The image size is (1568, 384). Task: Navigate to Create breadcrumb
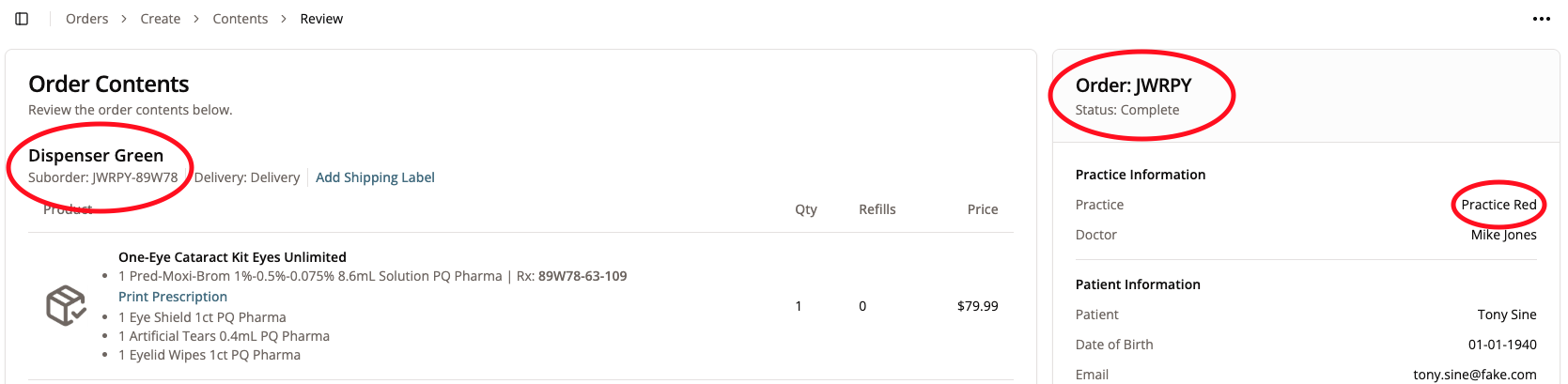[x=160, y=19]
